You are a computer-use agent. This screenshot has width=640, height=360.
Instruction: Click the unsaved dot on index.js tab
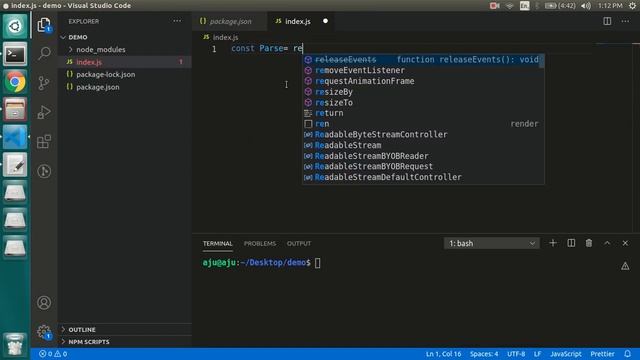(x=325, y=21)
